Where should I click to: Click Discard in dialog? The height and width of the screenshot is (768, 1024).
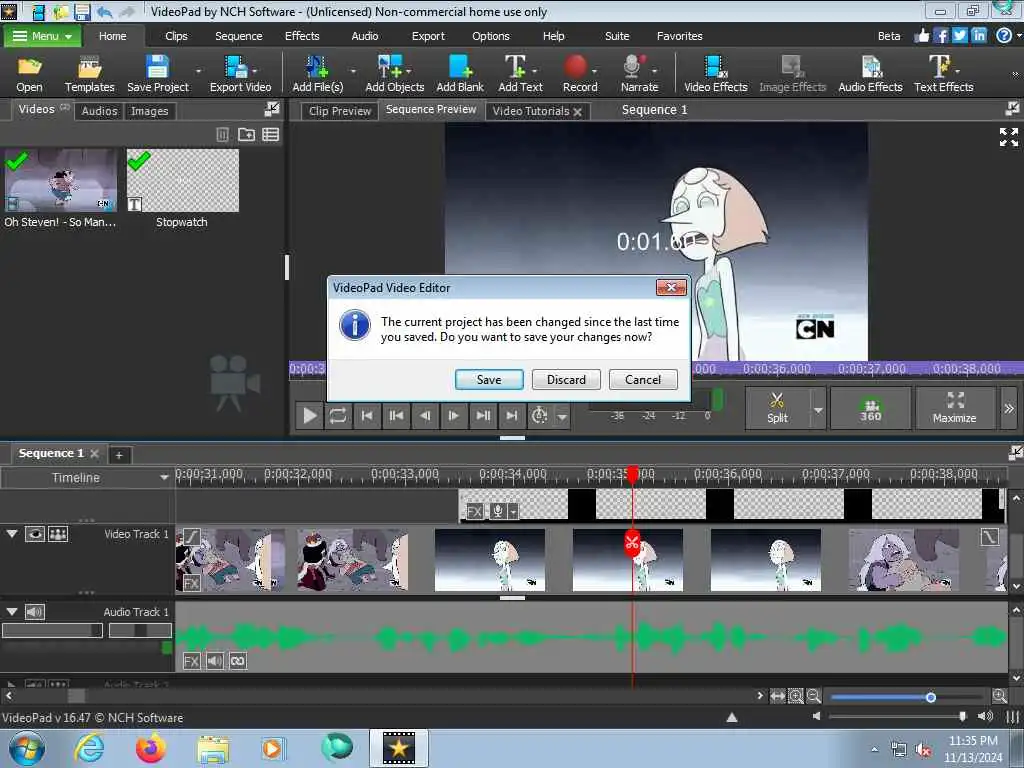566,379
